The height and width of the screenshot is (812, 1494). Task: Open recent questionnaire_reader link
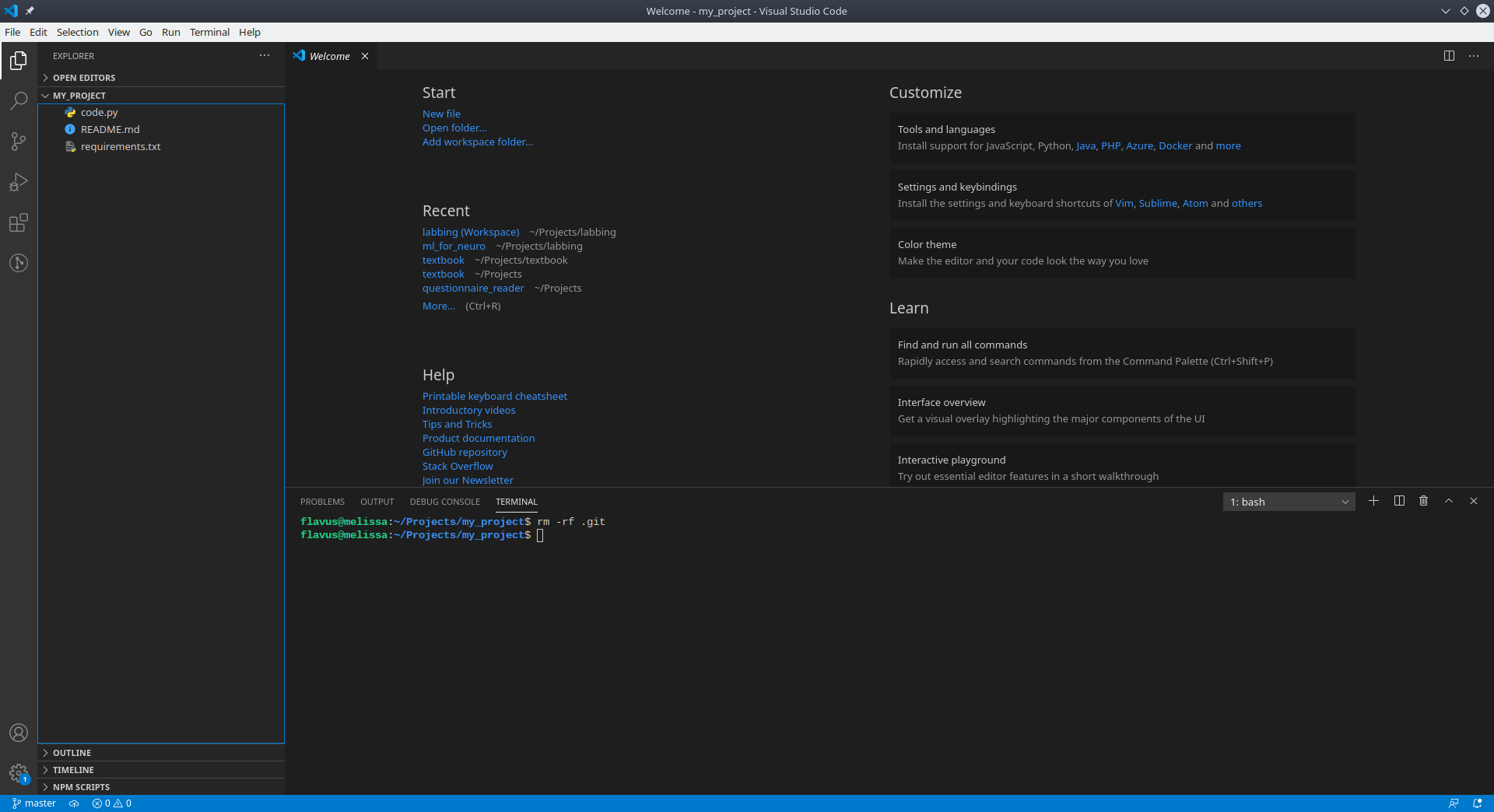pyautogui.click(x=473, y=288)
